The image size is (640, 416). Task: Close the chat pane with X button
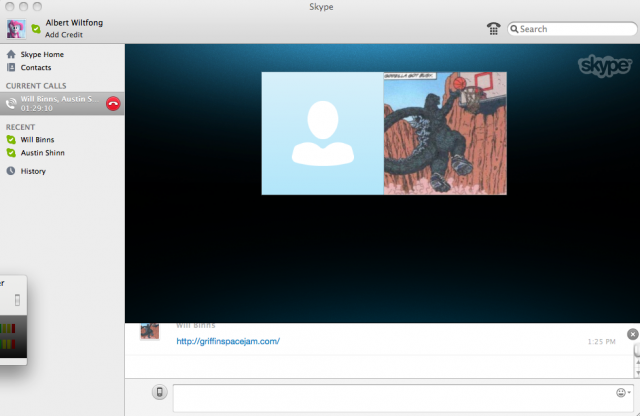[633, 334]
